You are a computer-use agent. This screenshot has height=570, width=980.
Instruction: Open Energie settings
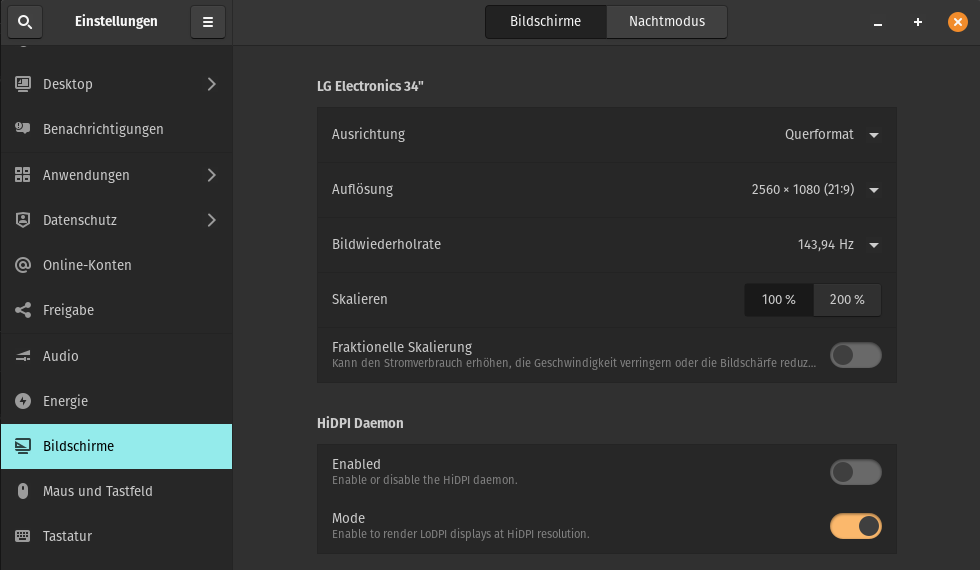(116, 401)
